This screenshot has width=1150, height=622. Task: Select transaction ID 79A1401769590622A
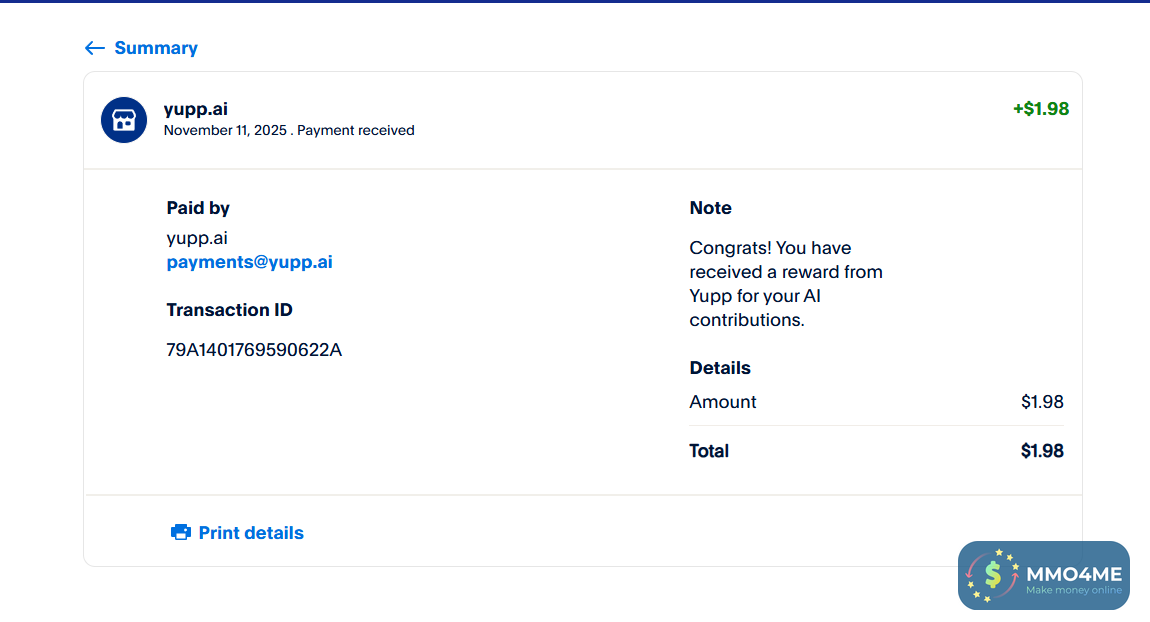tap(254, 350)
